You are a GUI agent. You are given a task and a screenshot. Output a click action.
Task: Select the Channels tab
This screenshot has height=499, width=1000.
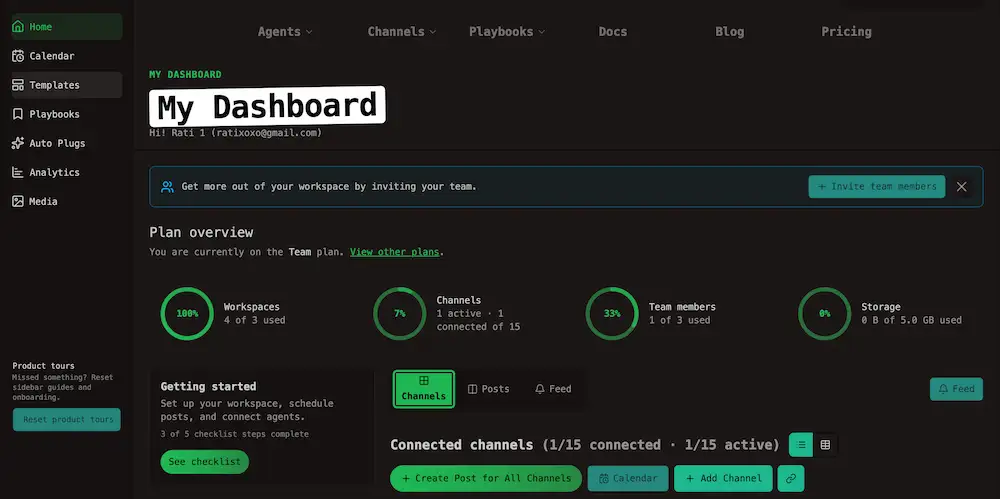tap(424, 389)
